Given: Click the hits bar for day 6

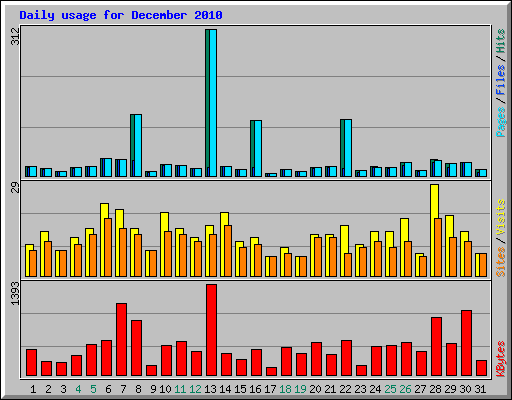Looking at the screenshot, I should point(106,167).
